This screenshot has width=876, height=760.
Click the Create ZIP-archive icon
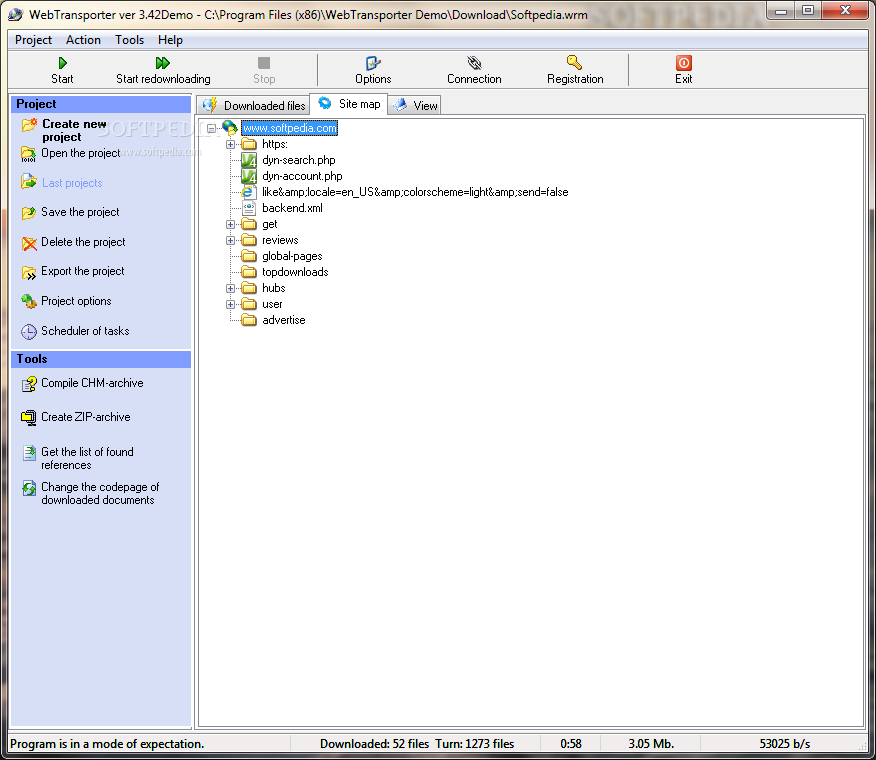coord(28,417)
